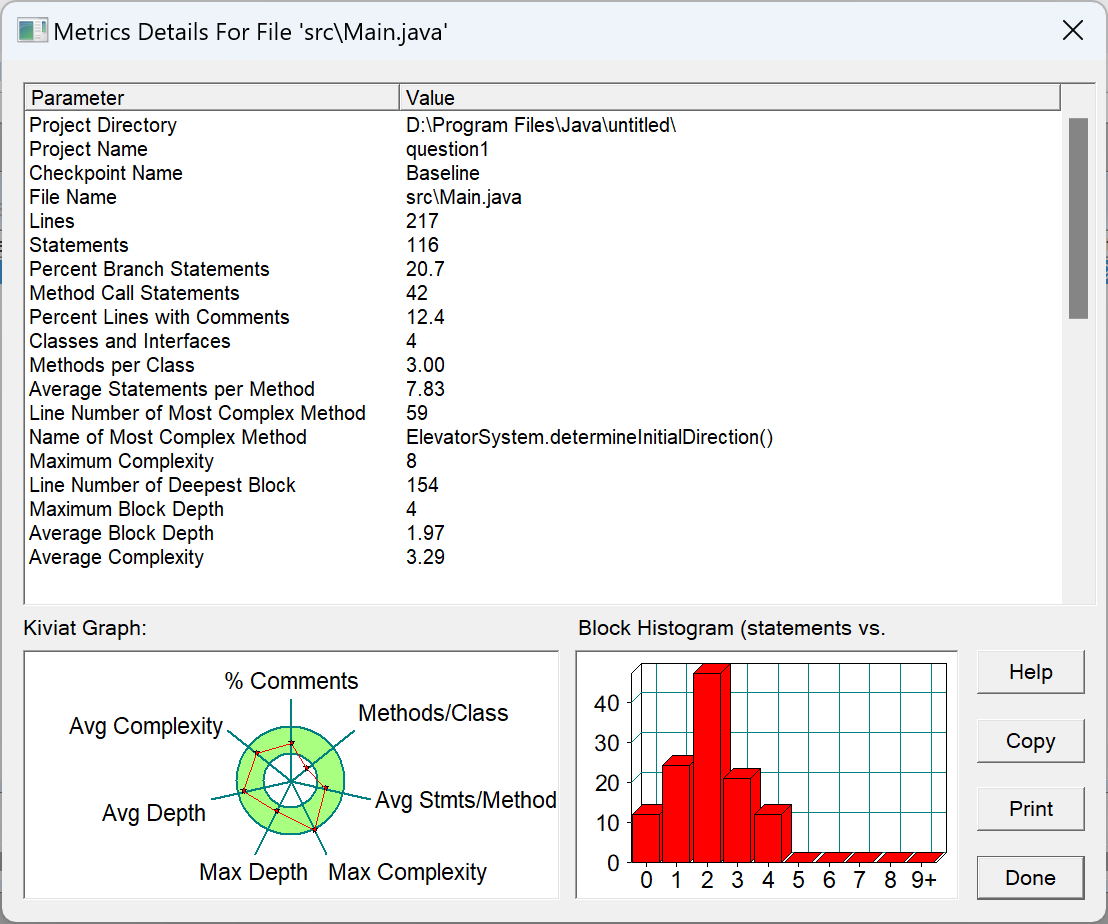Select the Value column header

[729, 97]
